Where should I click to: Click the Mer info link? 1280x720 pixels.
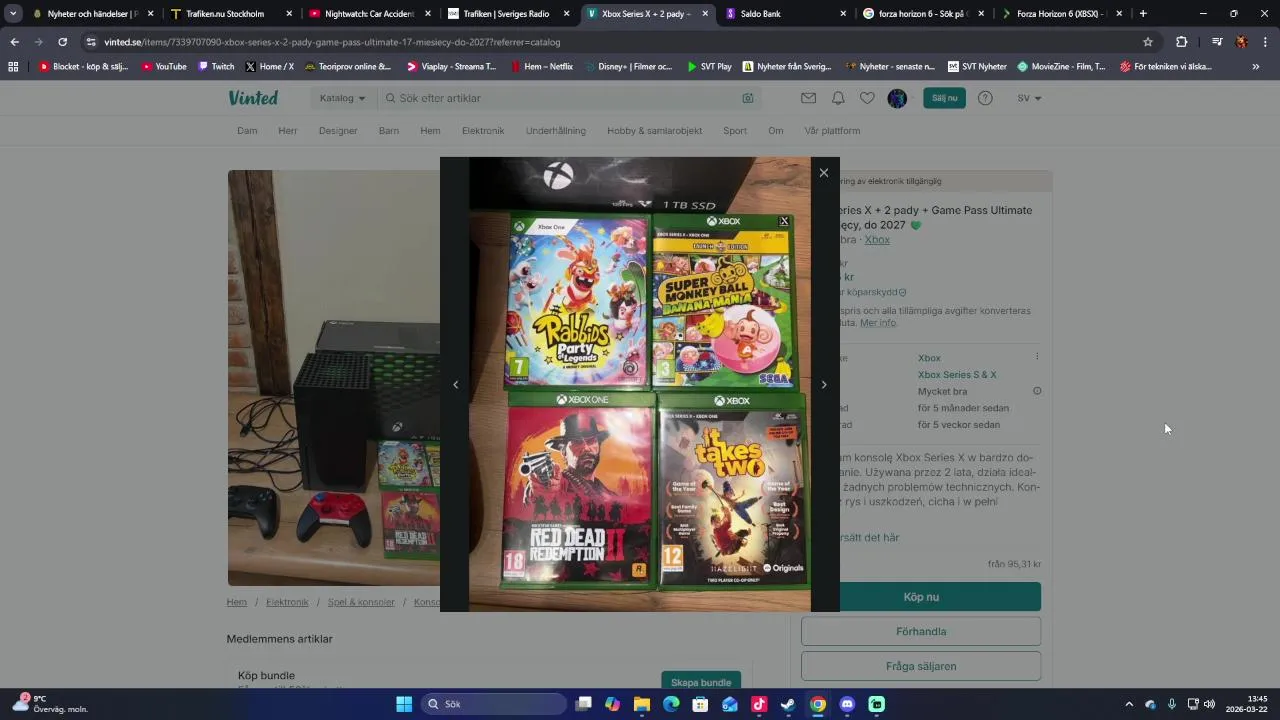point(878,323)
